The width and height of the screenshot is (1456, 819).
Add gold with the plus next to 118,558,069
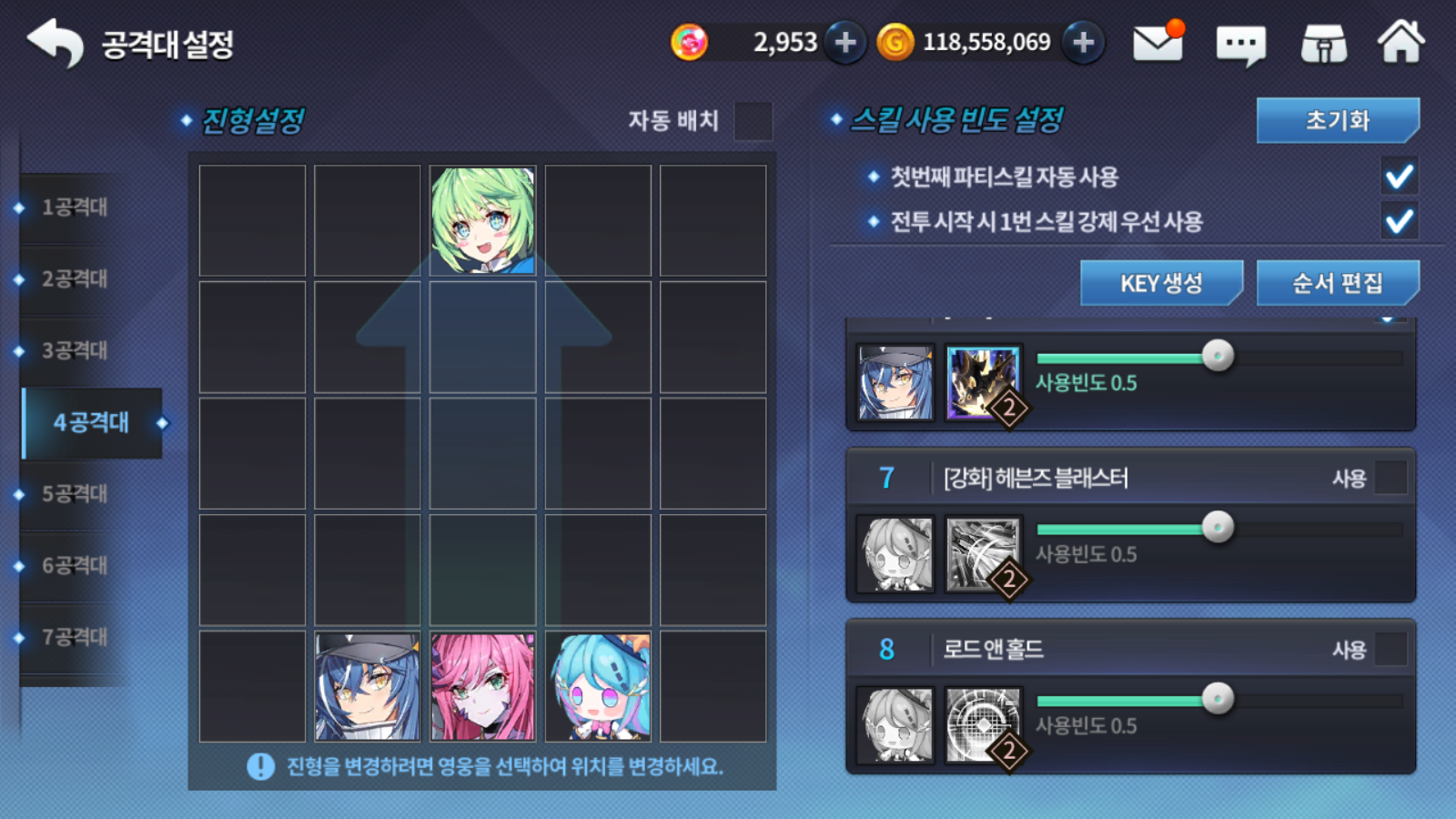coord(1083,42)
